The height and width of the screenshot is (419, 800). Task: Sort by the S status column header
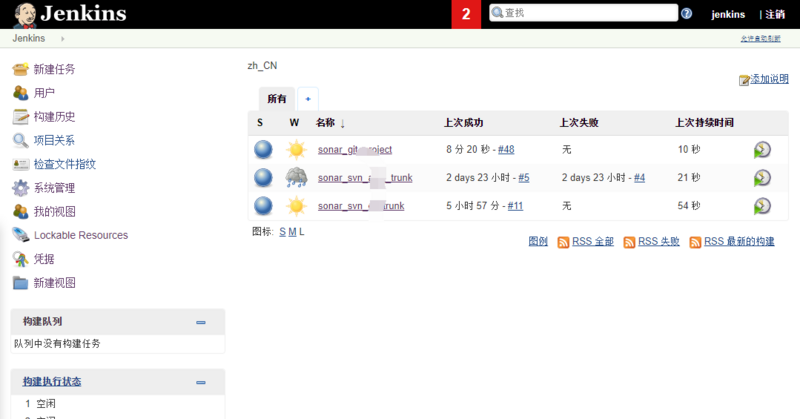[260, 122]
